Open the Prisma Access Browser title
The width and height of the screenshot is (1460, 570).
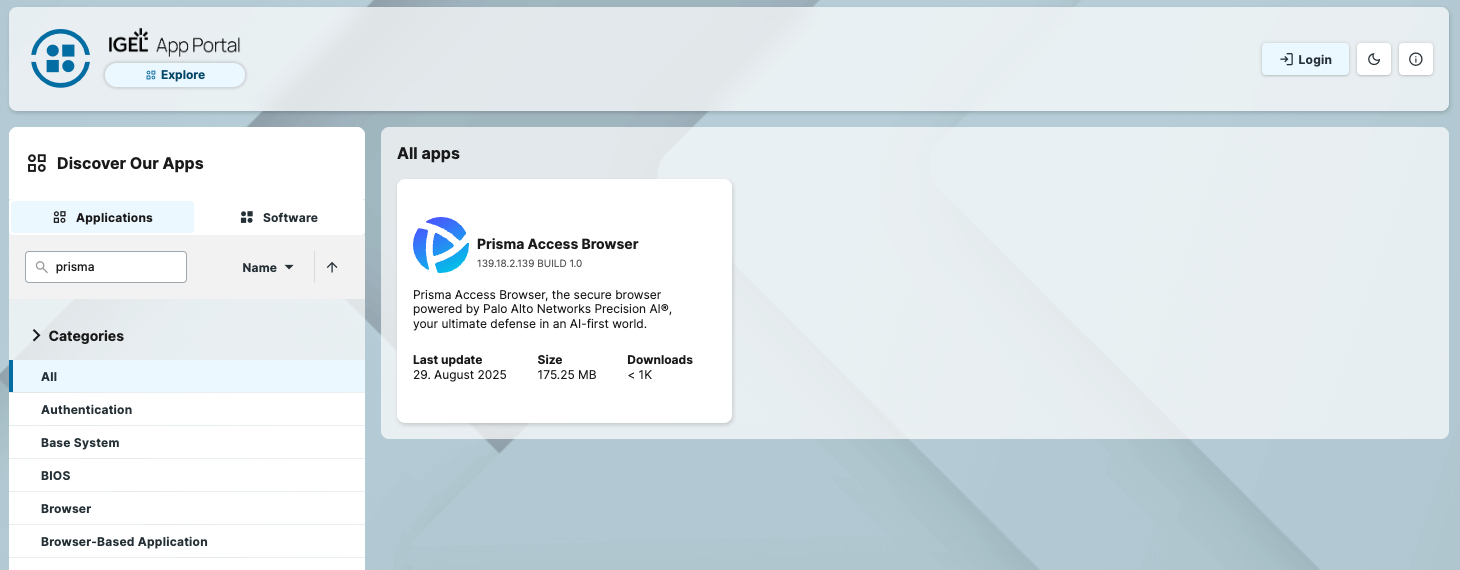click(557, 244)
